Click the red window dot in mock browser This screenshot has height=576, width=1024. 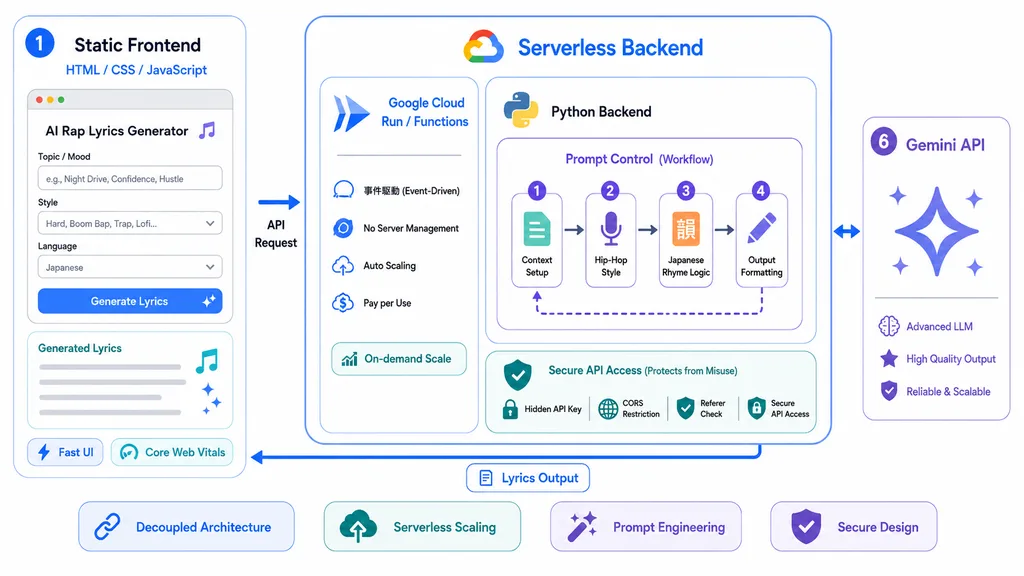pos(39,100)
